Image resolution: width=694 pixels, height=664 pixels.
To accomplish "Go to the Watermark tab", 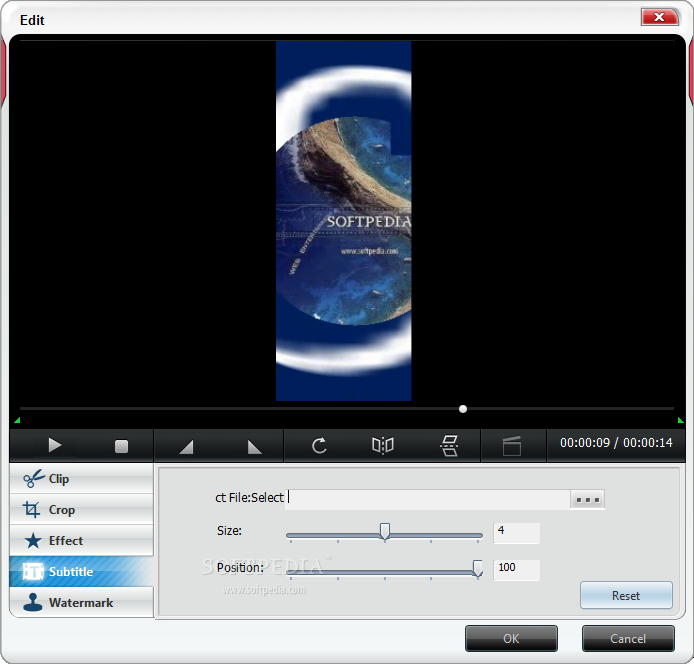I will 81,603.
